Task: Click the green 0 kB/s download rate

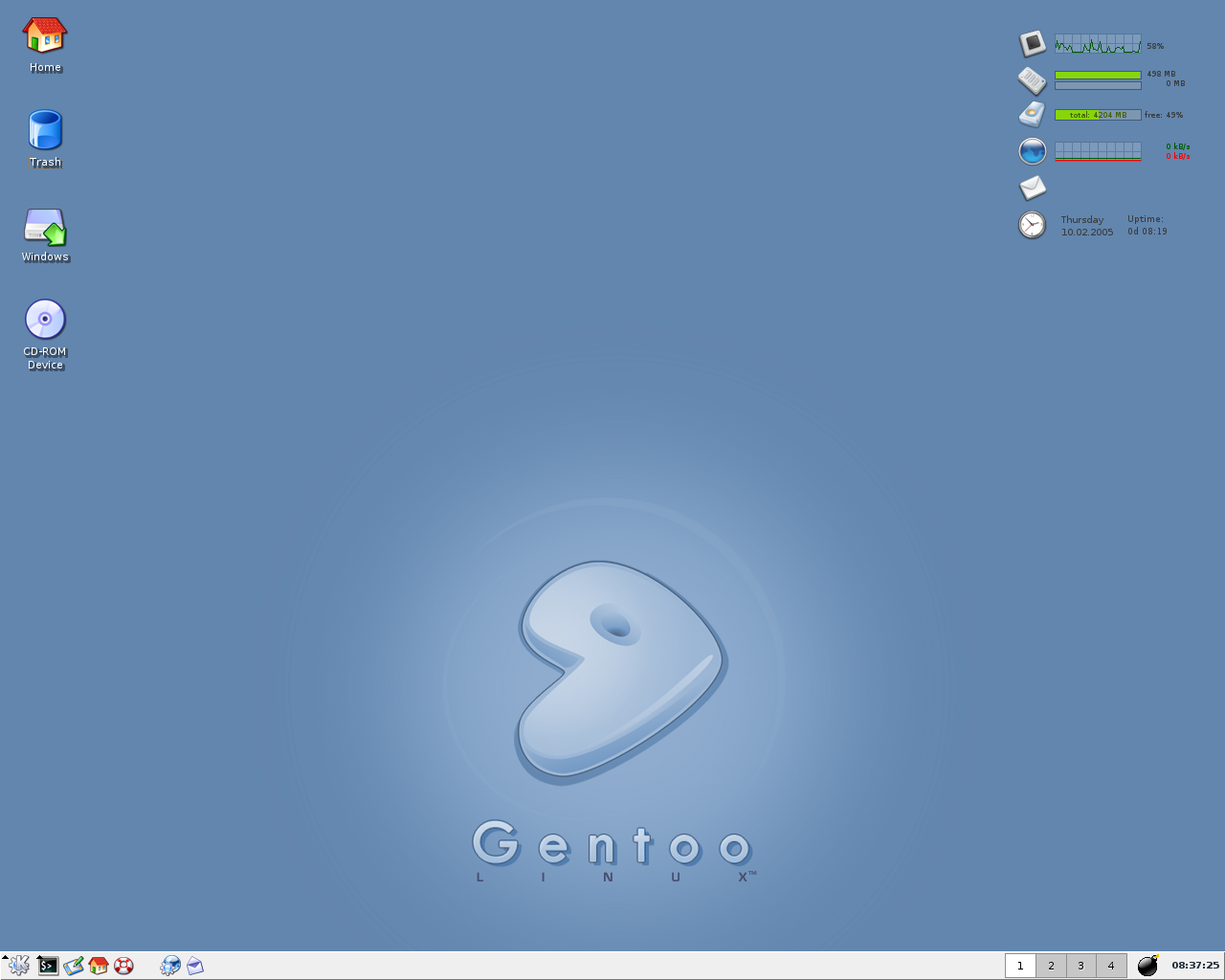Action: tap(1178, 146)
